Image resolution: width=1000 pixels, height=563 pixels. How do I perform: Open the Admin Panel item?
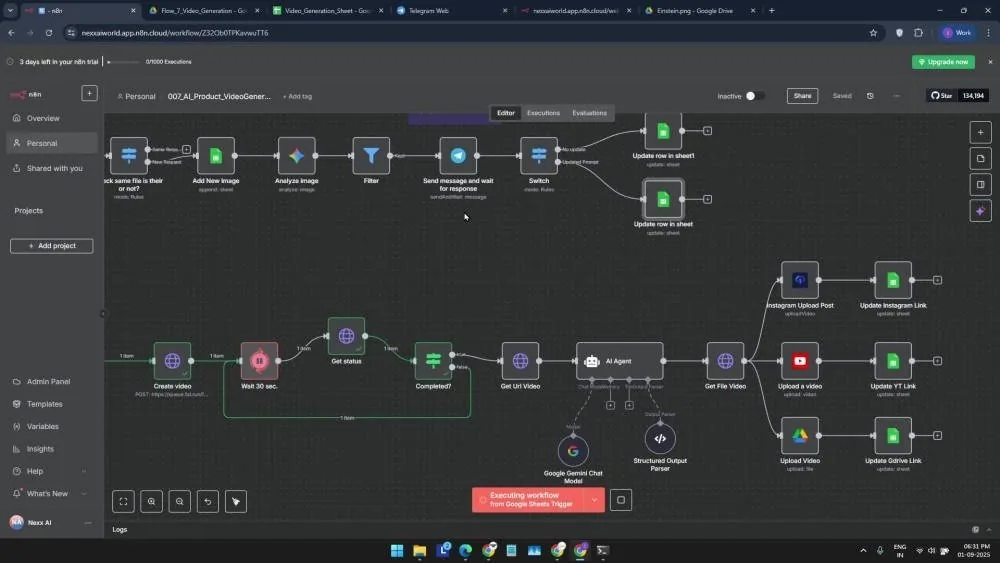52,381
